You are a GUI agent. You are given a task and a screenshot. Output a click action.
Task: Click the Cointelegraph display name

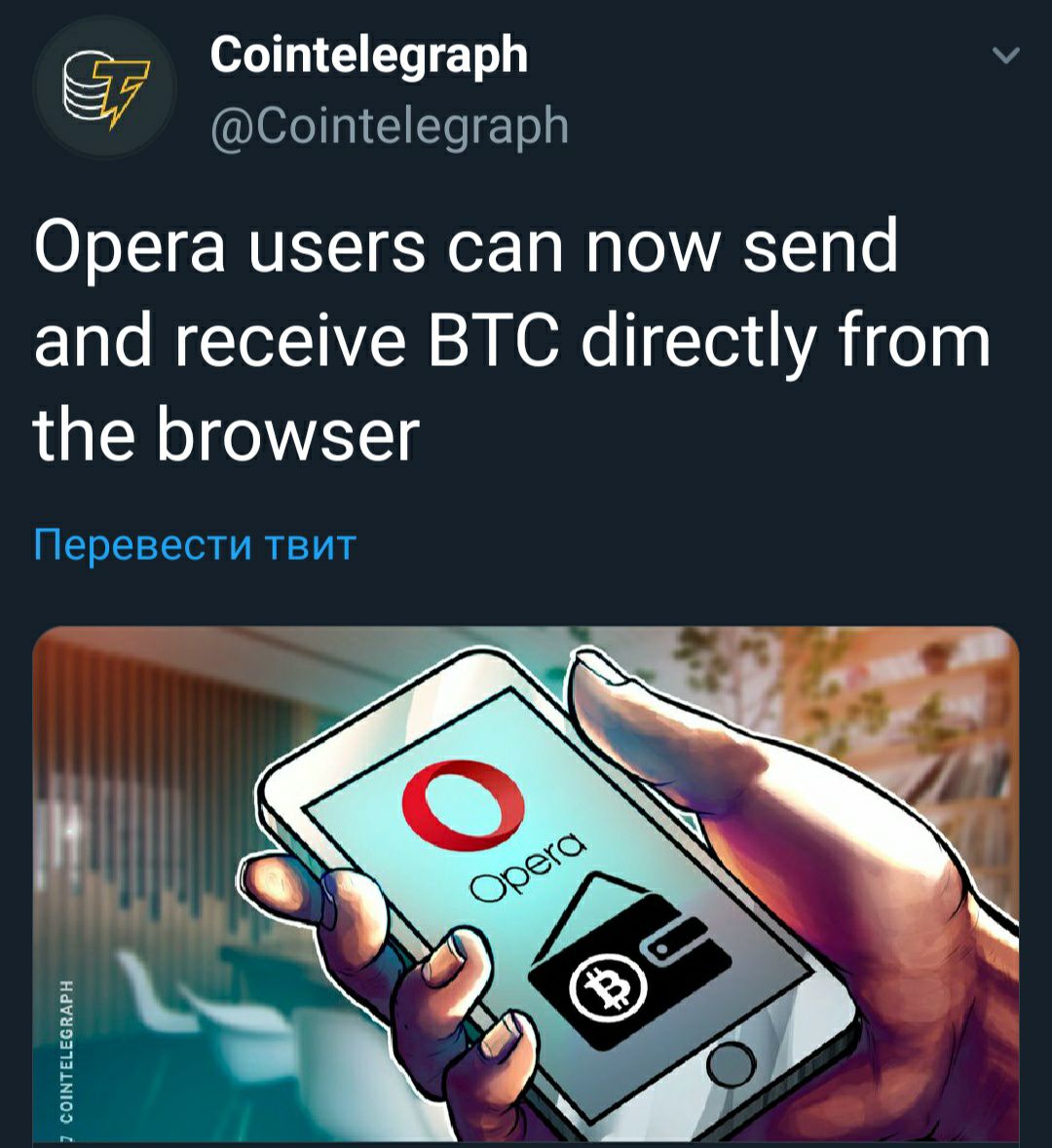pos(368,56)
